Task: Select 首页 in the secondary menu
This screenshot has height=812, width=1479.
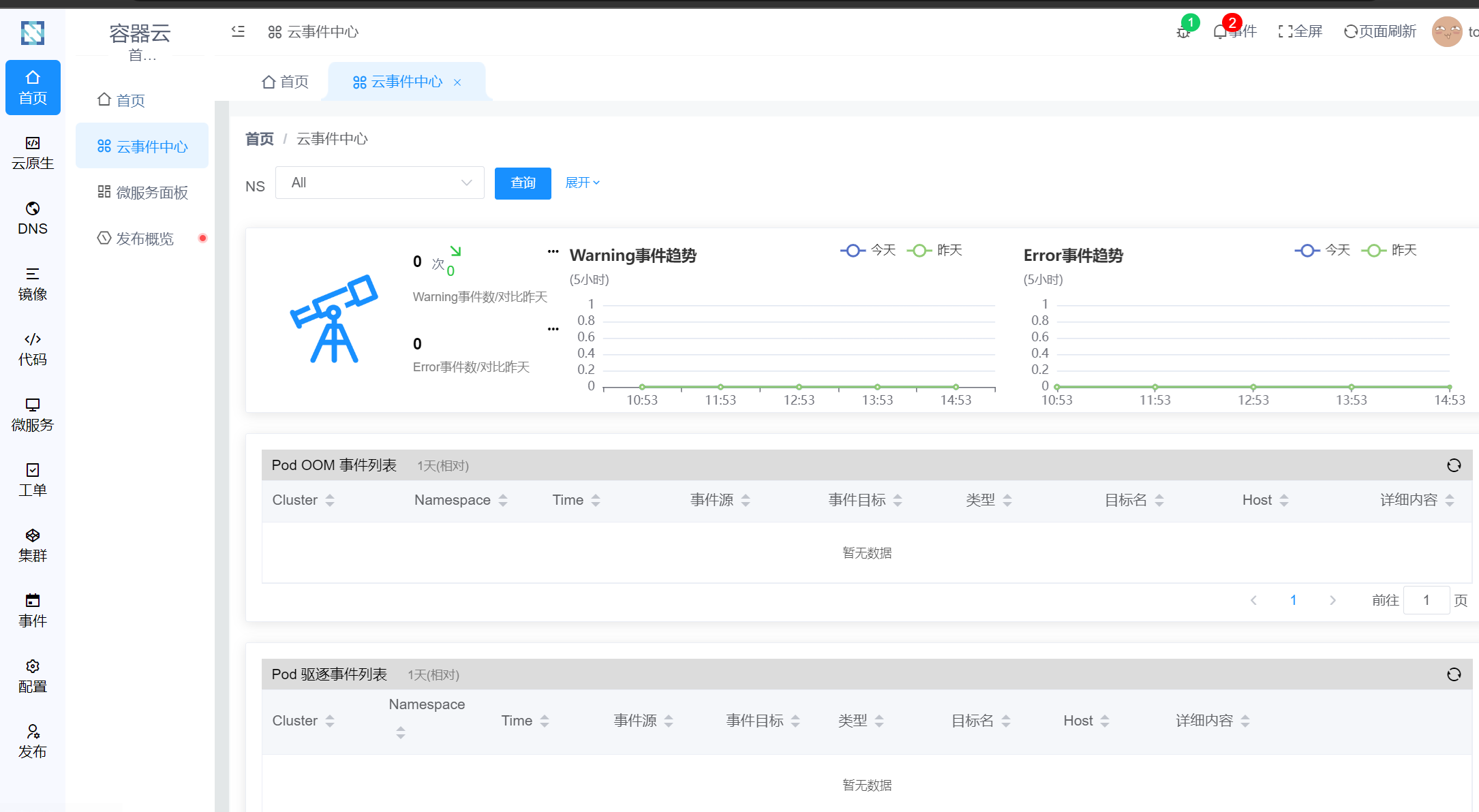Action: tap(142, 100)
